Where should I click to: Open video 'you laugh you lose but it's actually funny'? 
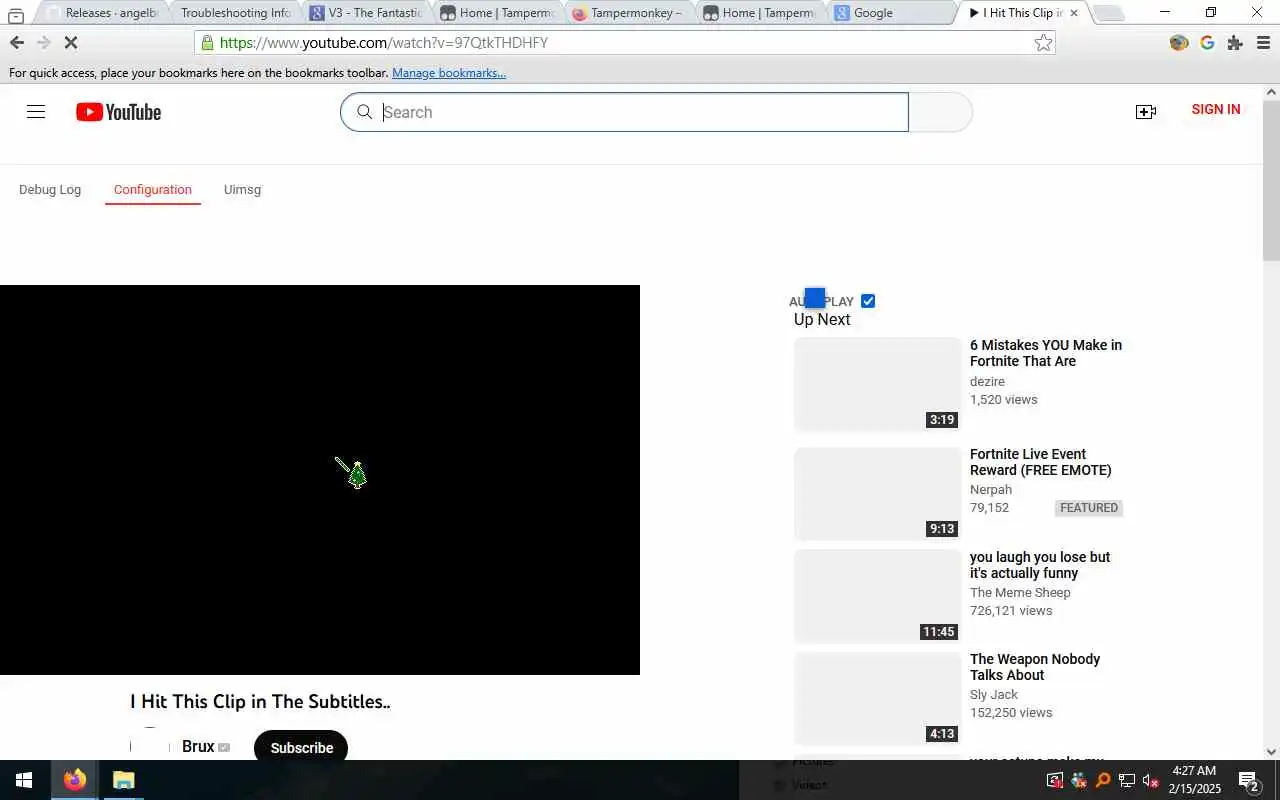[x=1040, y=565]
